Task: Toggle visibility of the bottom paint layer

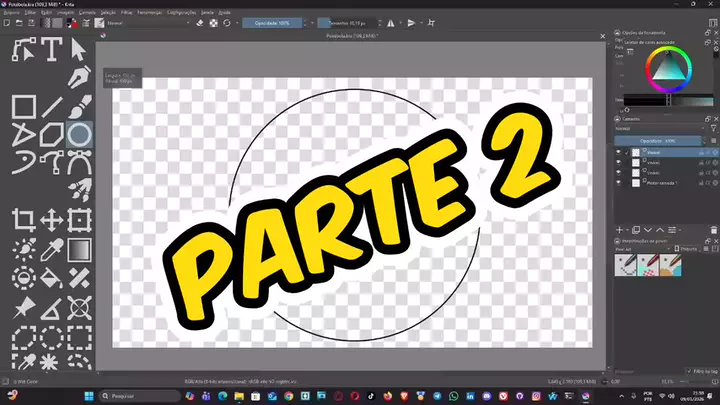Action: [618, 183]
